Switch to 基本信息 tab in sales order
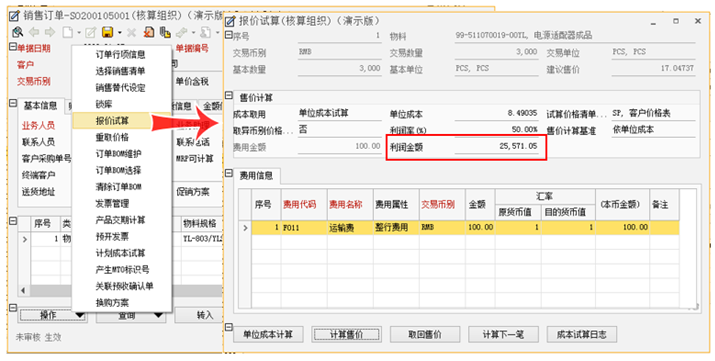 (x=40, y=106)
